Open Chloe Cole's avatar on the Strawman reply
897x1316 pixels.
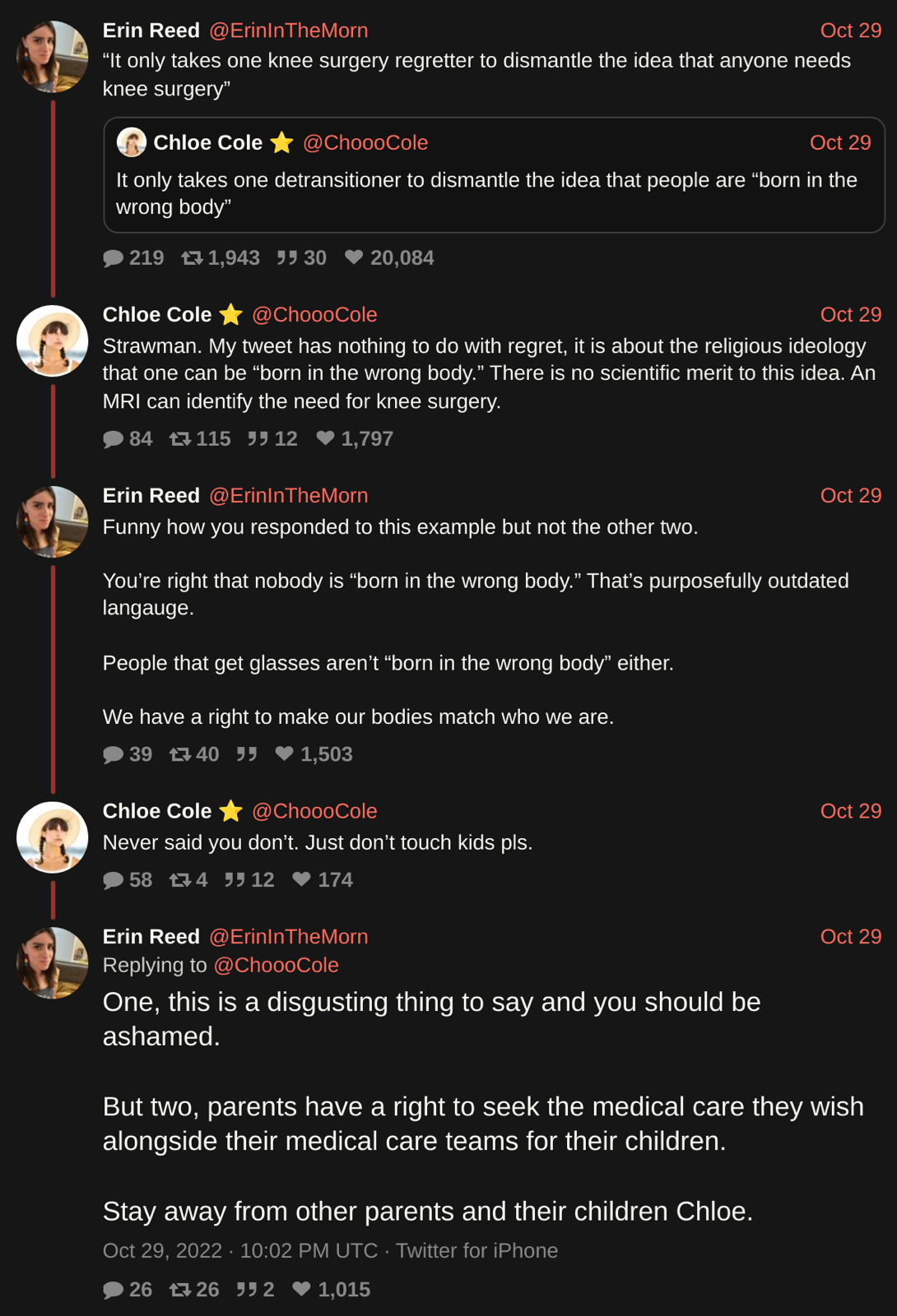(x=53, y=341)
